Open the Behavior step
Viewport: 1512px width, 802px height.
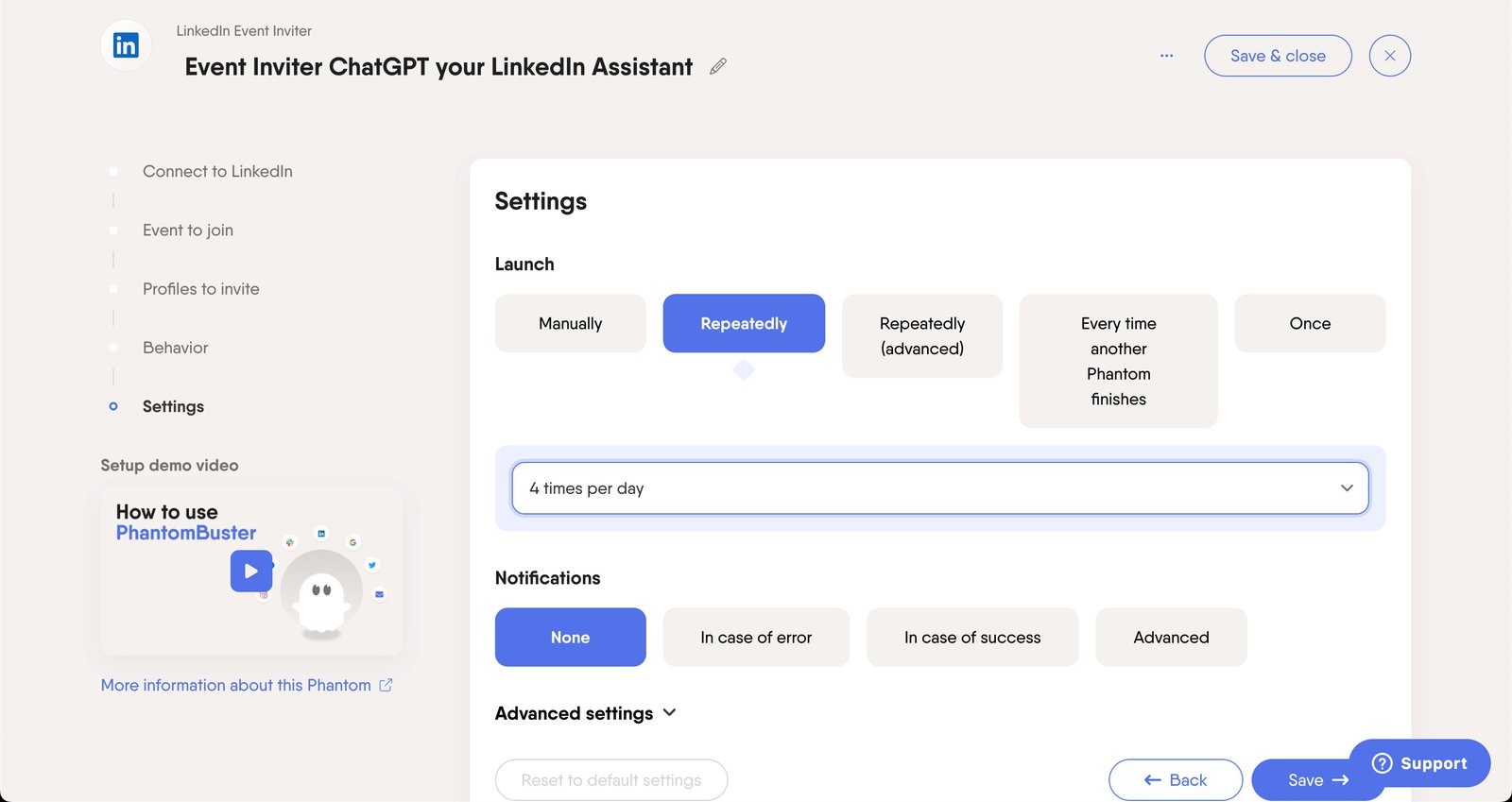click(x=175, y=348)
